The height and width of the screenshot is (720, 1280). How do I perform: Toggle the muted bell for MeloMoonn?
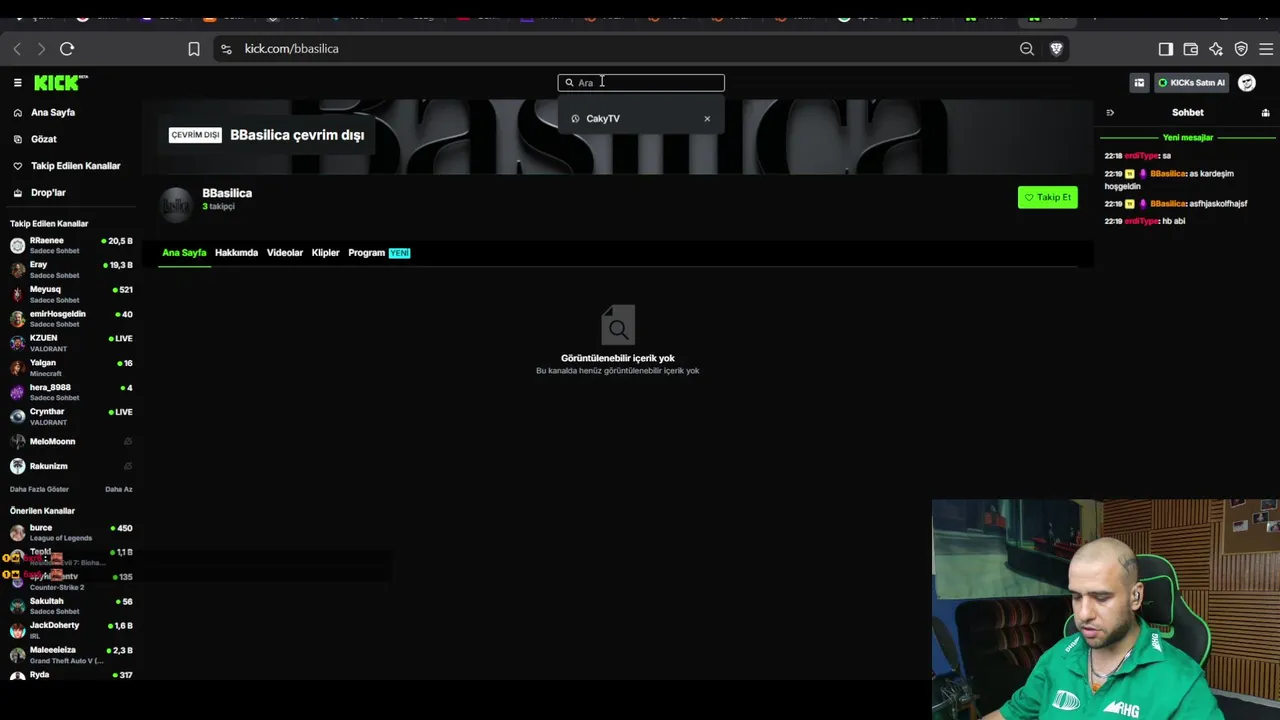(x=127, y=441)
